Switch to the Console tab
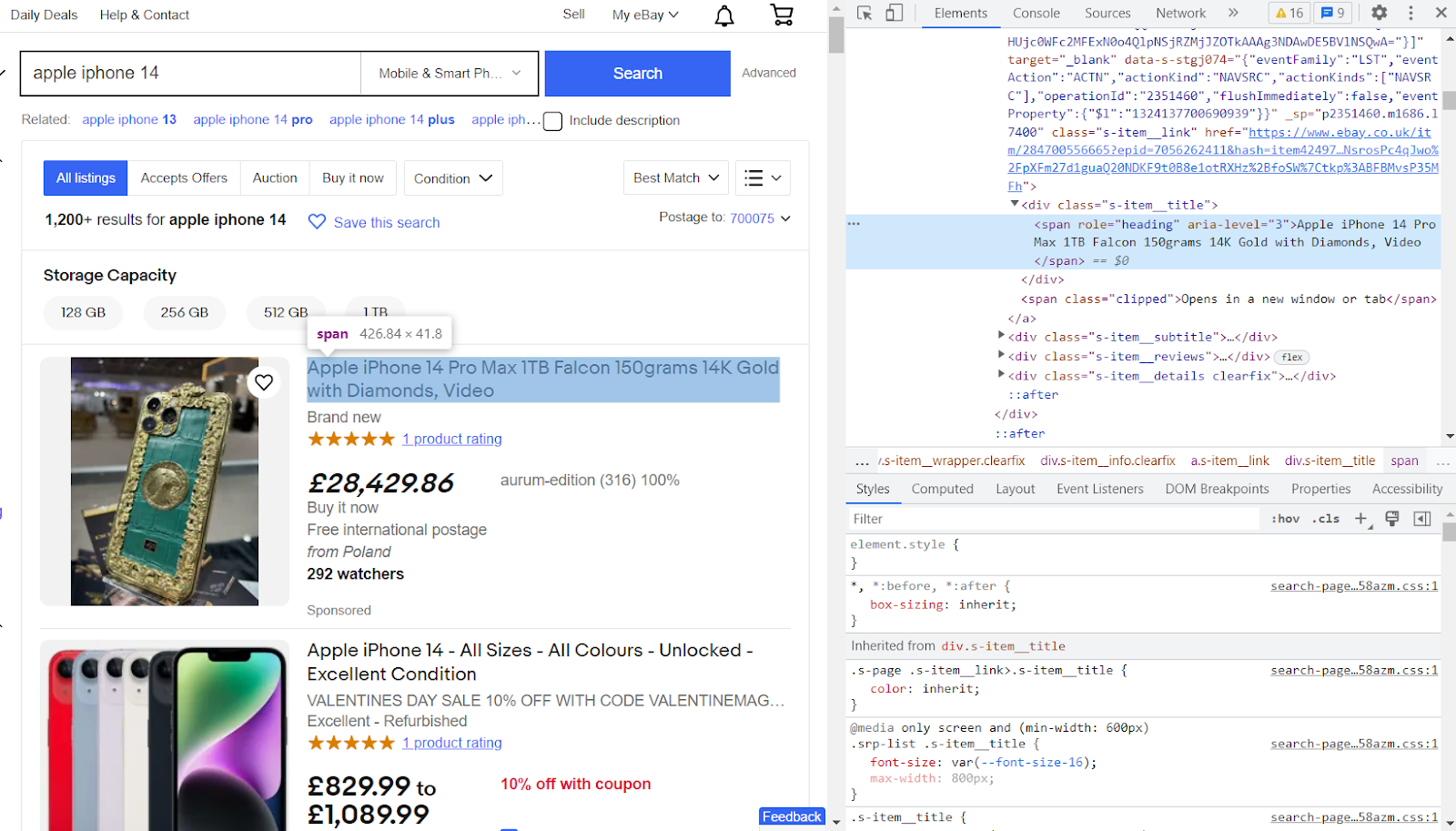This screenshot has height=831, width=1456. pos(1036,13)
